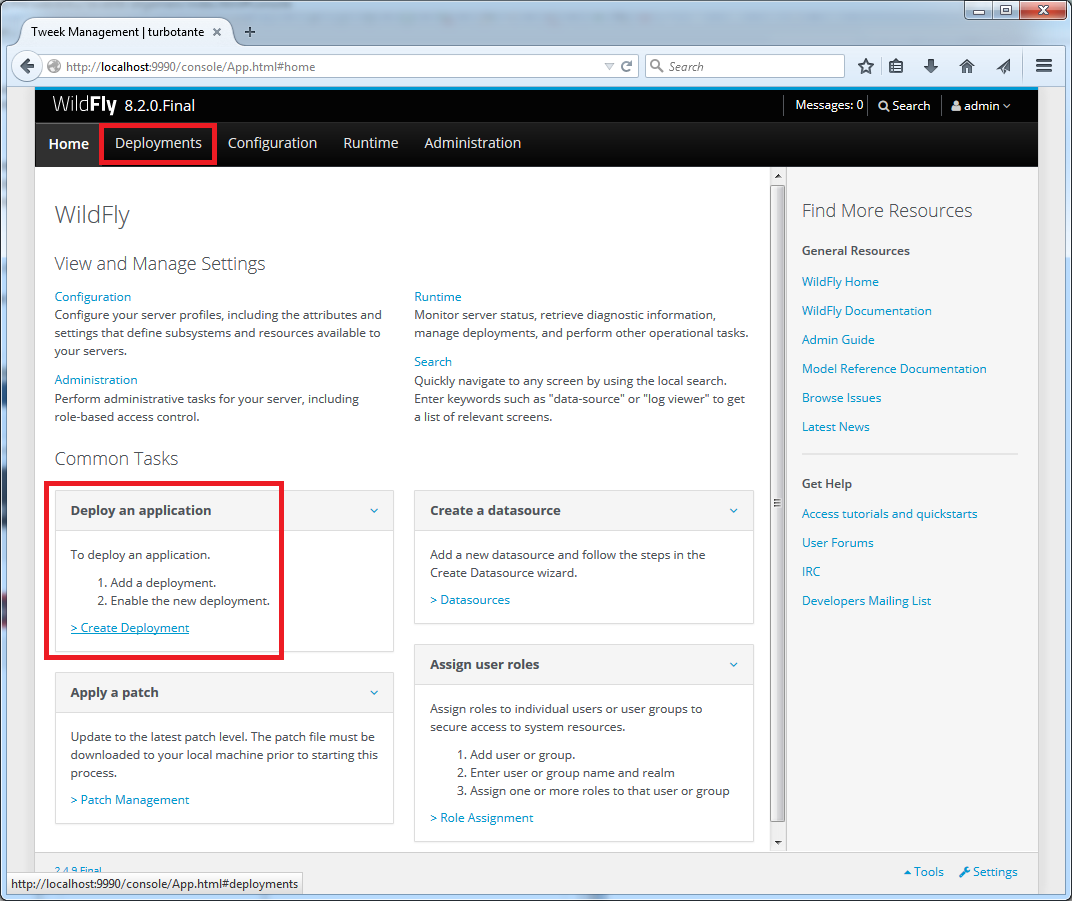Focus the browser Search input field

click(745, 66)
